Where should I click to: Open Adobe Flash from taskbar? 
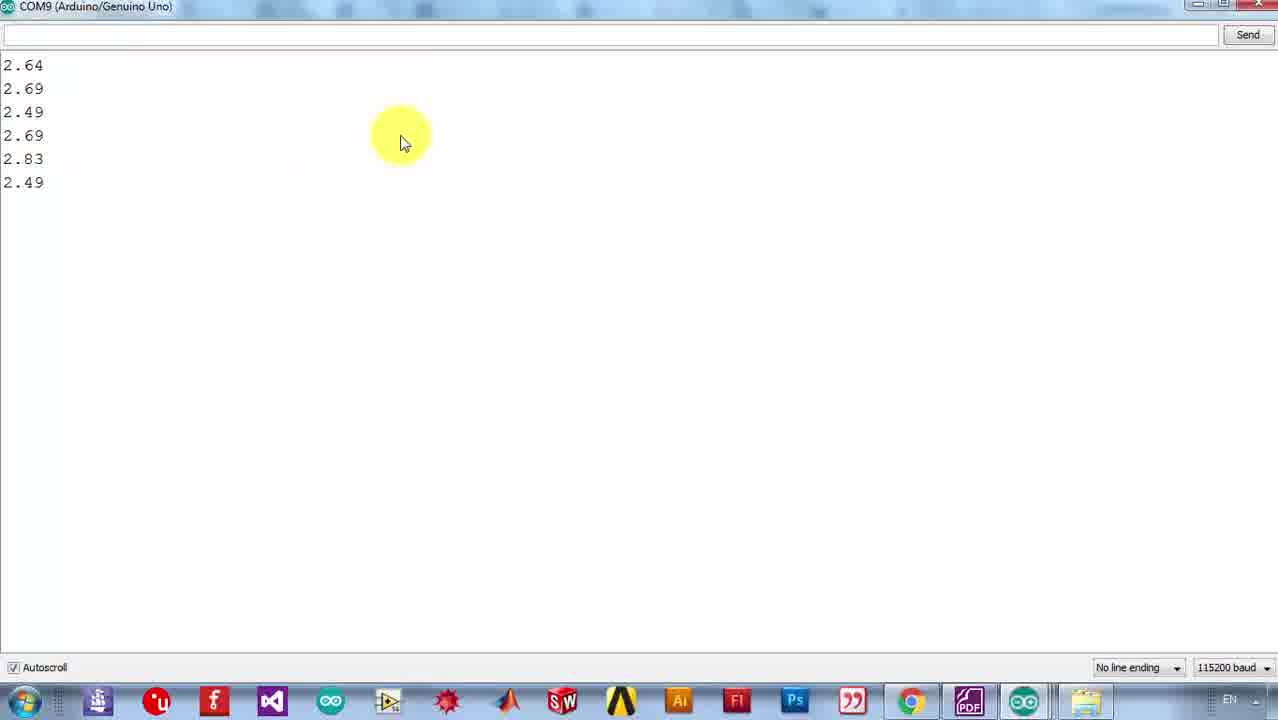[x=737, y=701]
